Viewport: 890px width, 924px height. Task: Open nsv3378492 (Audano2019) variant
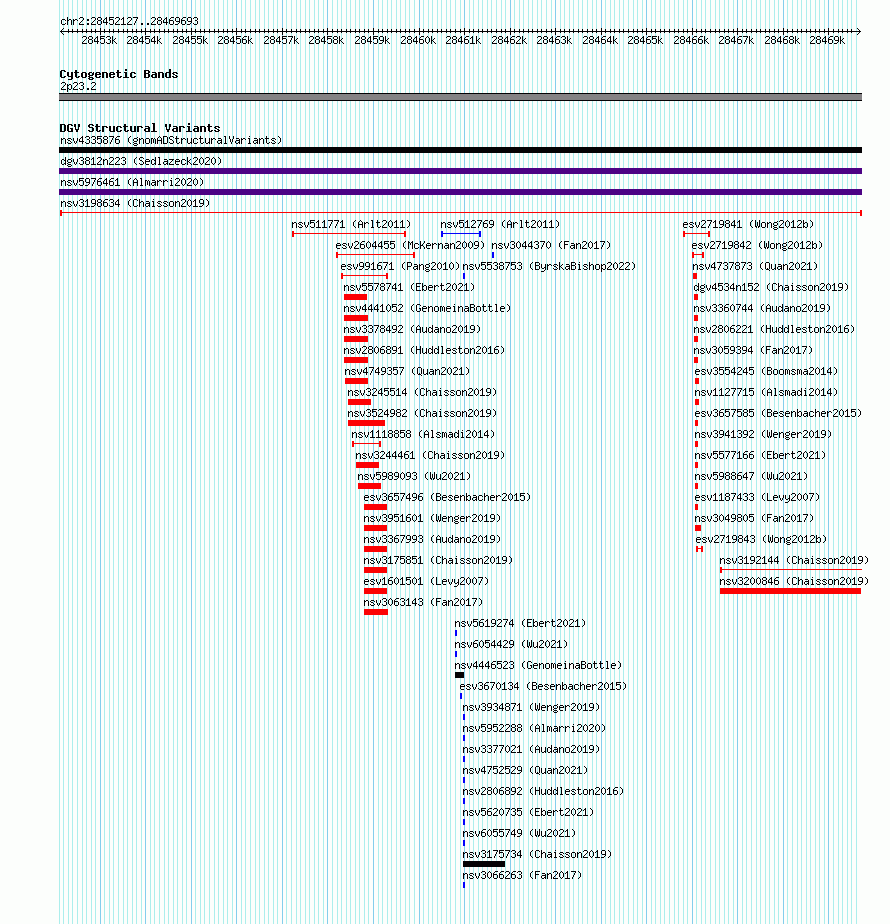coord(412,329)
